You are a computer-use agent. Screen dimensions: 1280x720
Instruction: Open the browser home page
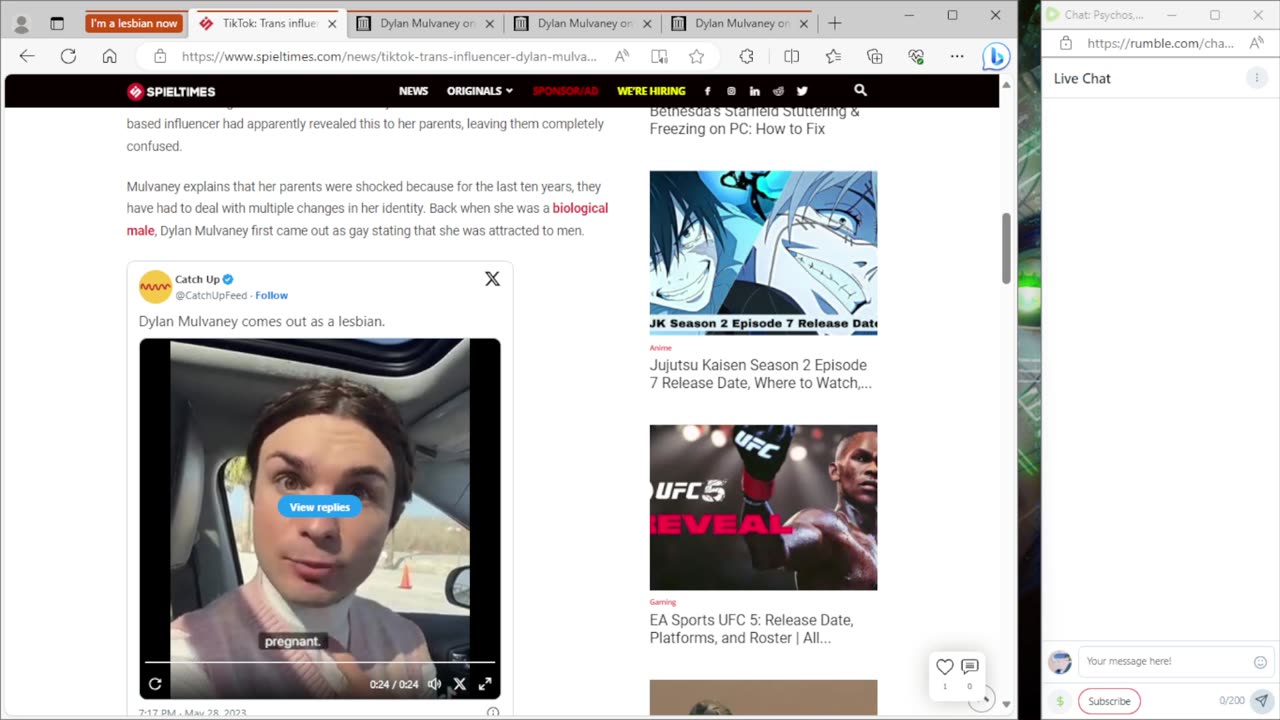pos(110,57)
